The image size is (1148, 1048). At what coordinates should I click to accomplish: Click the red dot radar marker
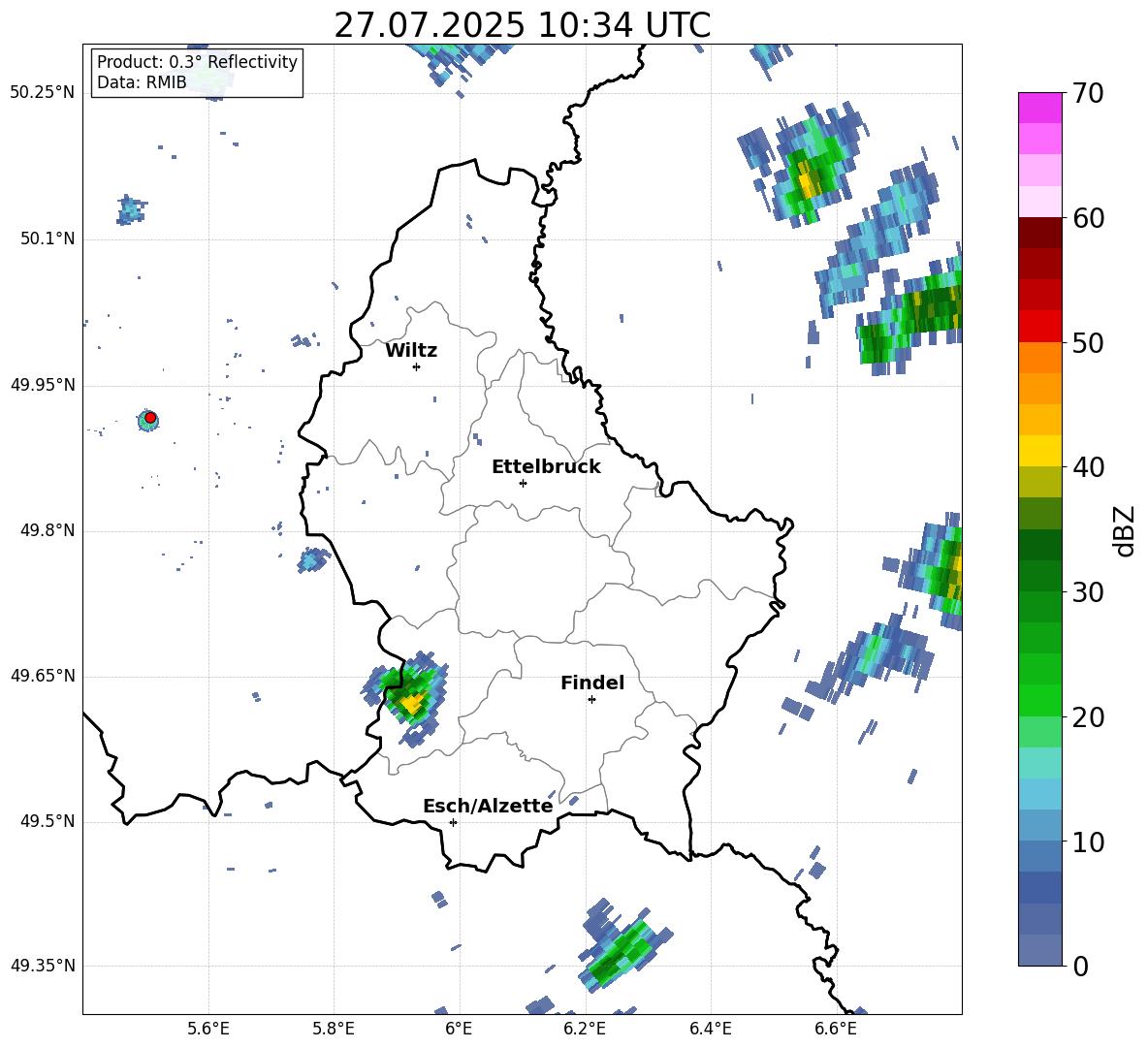tap(150, 418)
